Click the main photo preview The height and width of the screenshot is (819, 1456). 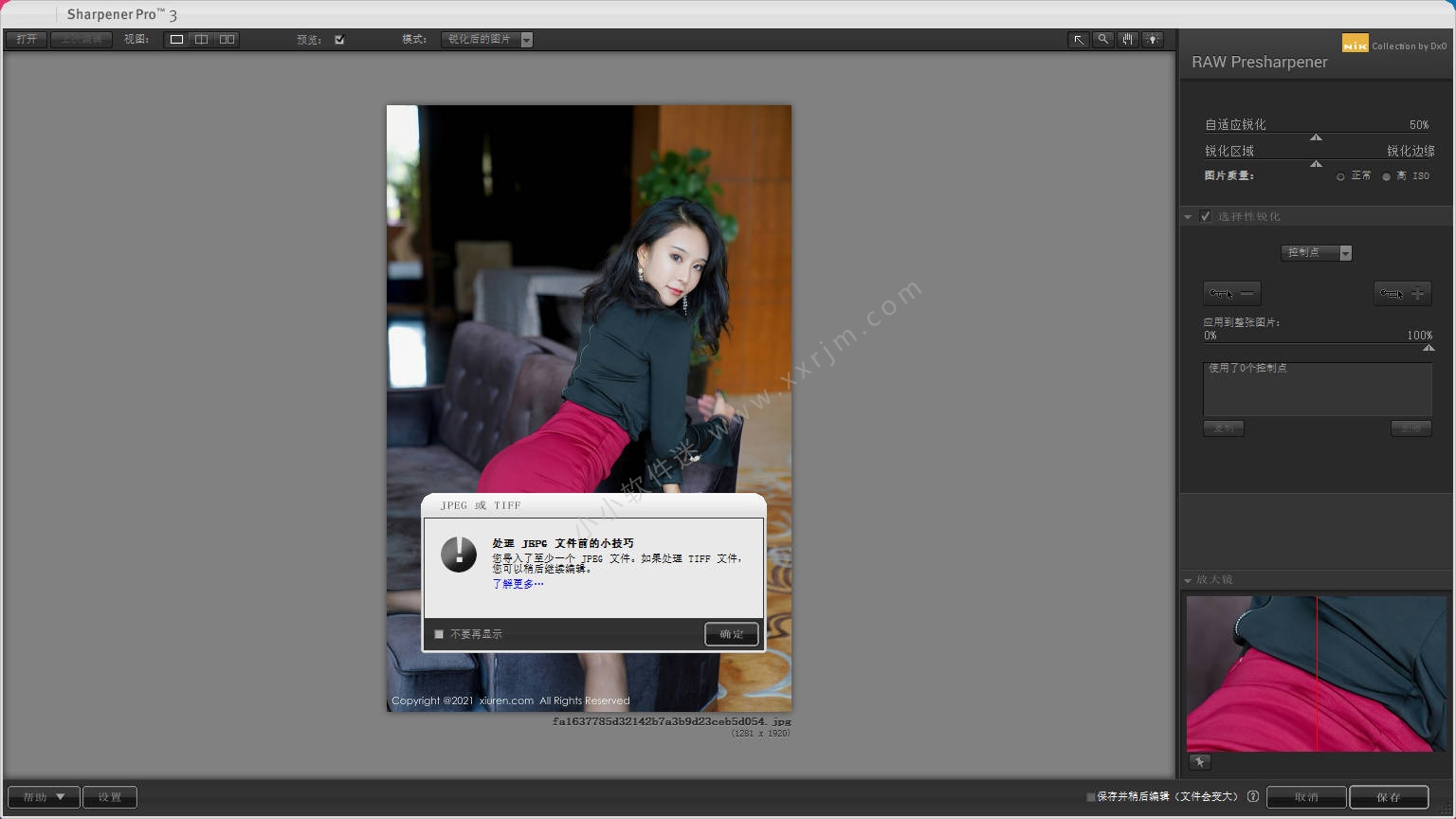pyautogui.click(x=589, y=408)
